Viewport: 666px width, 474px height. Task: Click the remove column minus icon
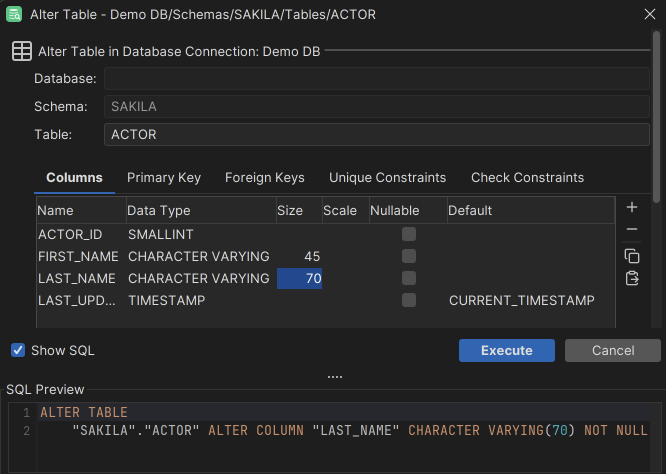pos(632,231)
